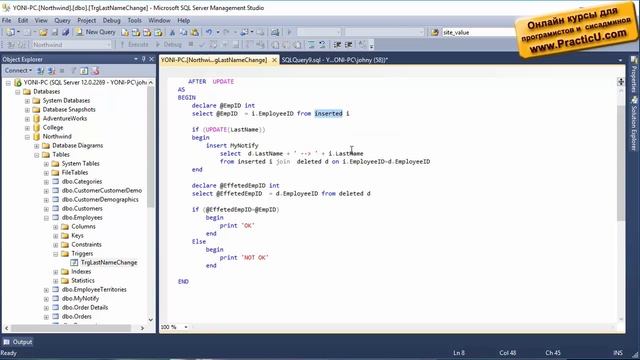Open the Help menu
Screen dimensions: 640x360
point(183,20)
